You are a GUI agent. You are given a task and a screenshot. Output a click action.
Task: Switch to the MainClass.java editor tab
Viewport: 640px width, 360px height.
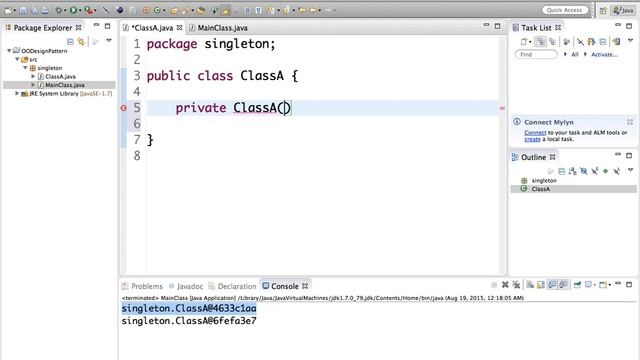pyautogui.click(x=222, y=28)
